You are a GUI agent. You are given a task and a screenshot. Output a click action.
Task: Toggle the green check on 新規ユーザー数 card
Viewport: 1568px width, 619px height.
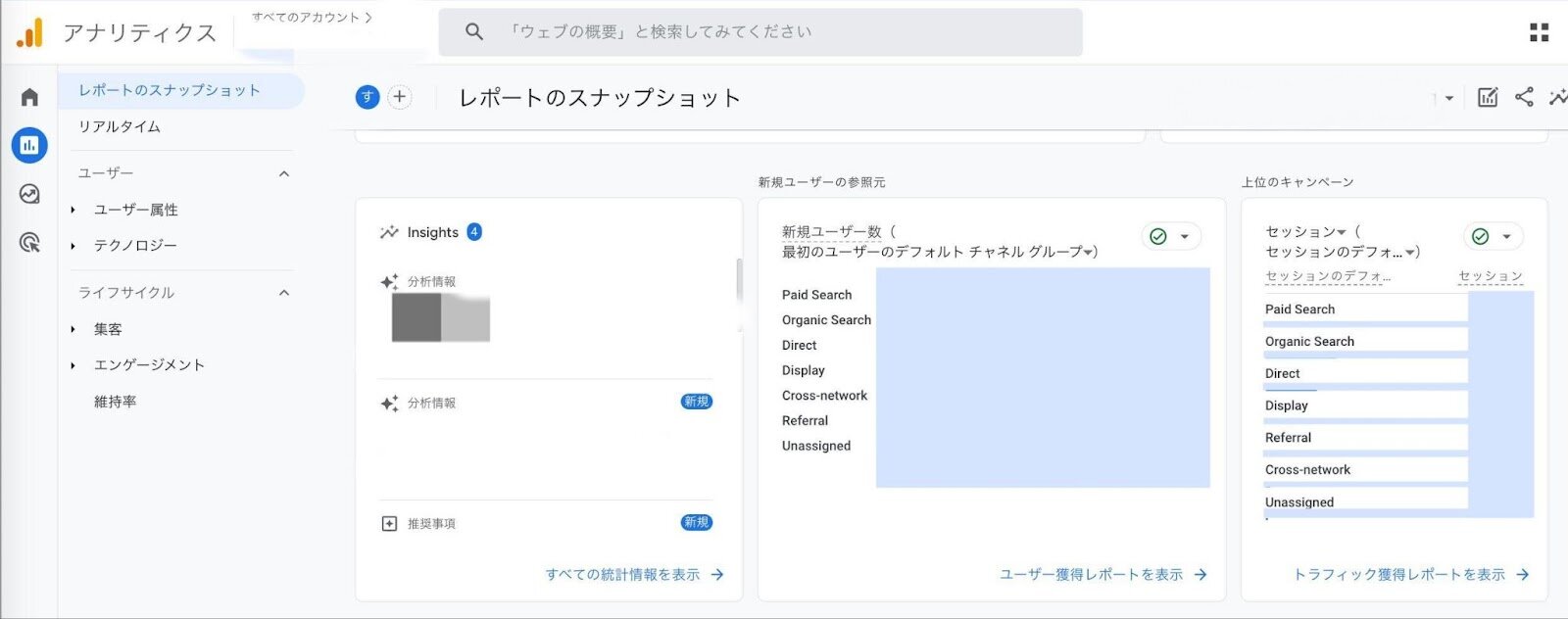(1158, 236)
